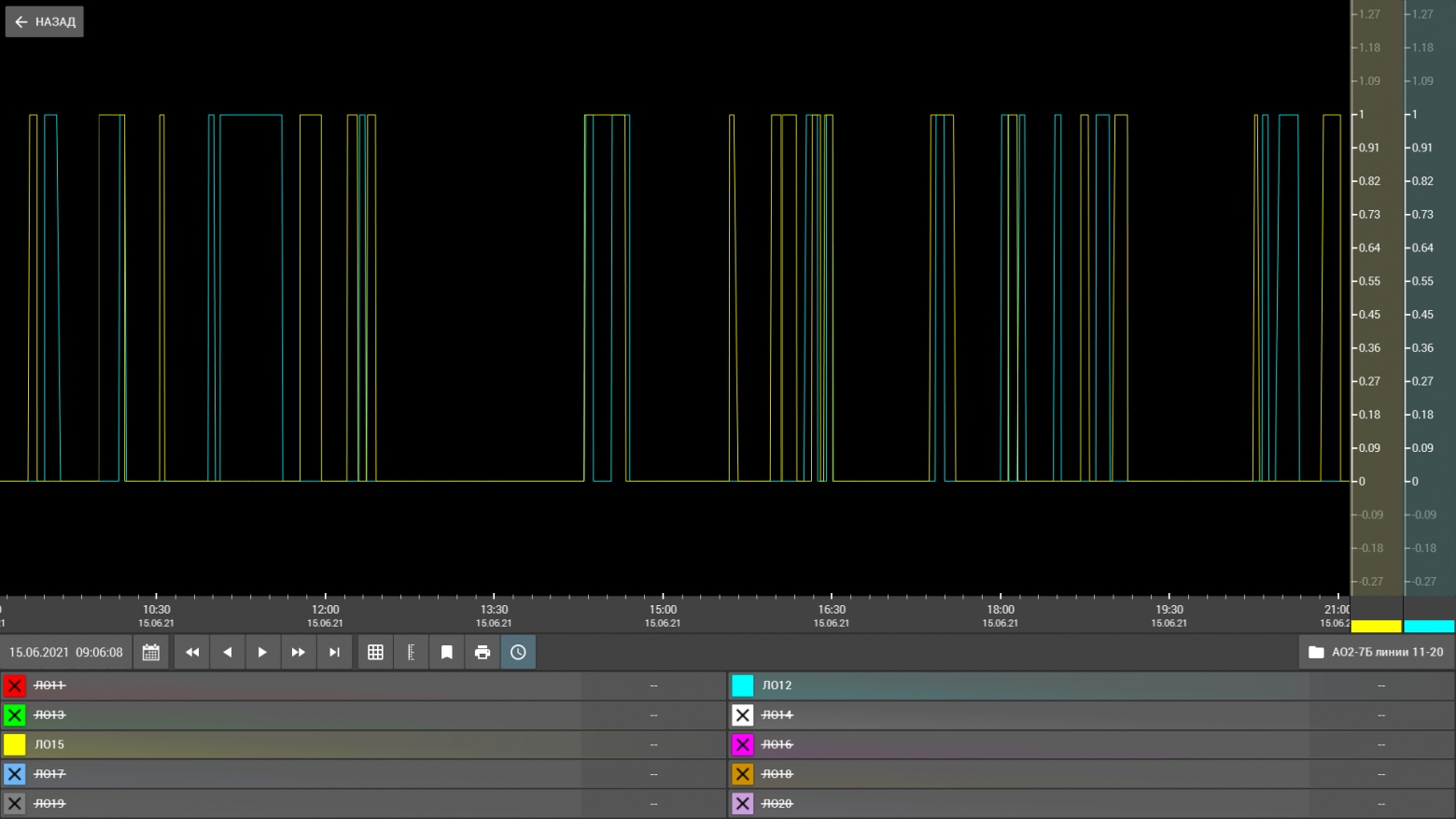The image size is (1456, 819).
Task: Click the cyan ЛО12 color swatch
Action: [743, 685]
